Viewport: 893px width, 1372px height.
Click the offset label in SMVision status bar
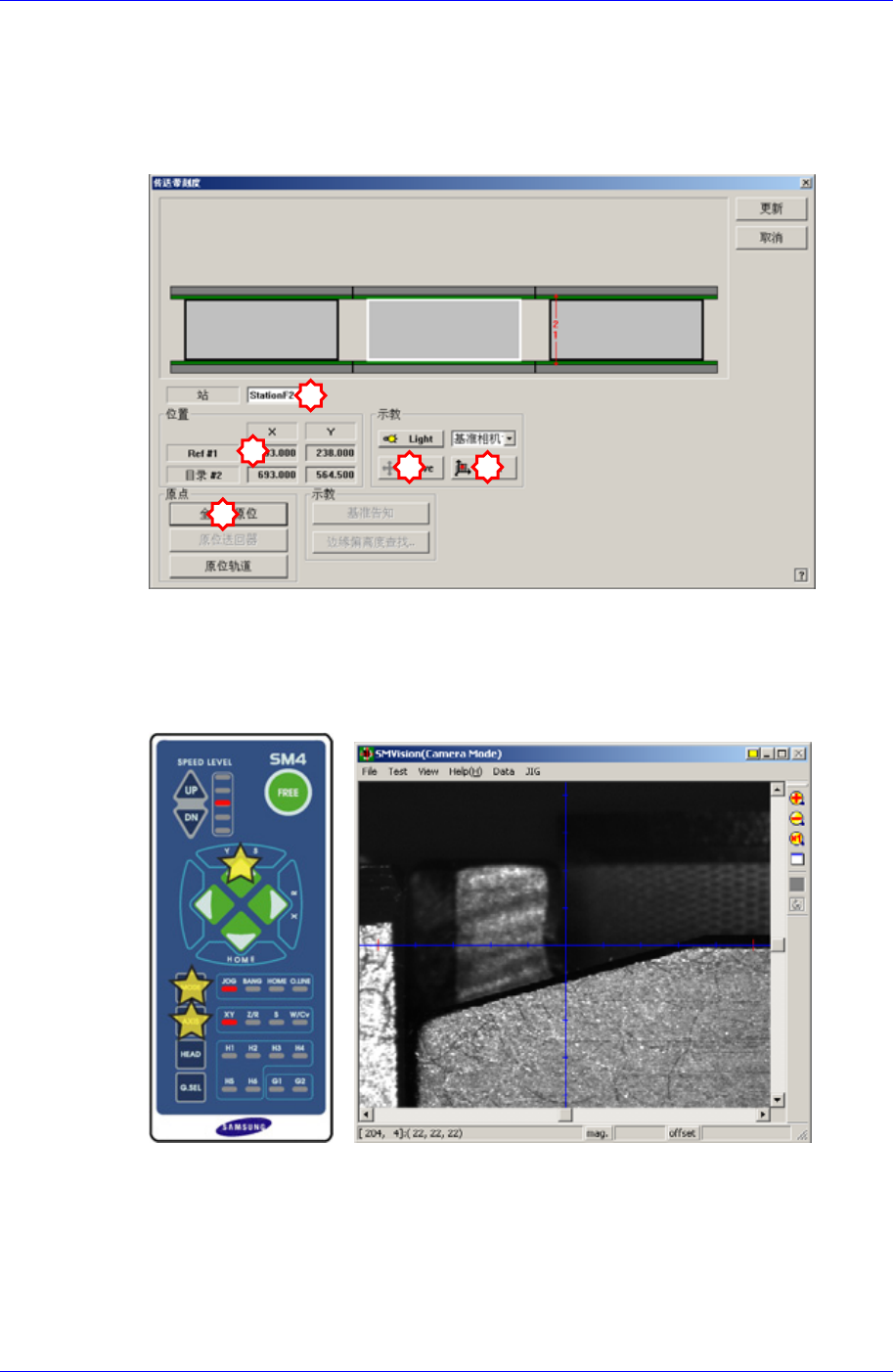[682, 1133]
